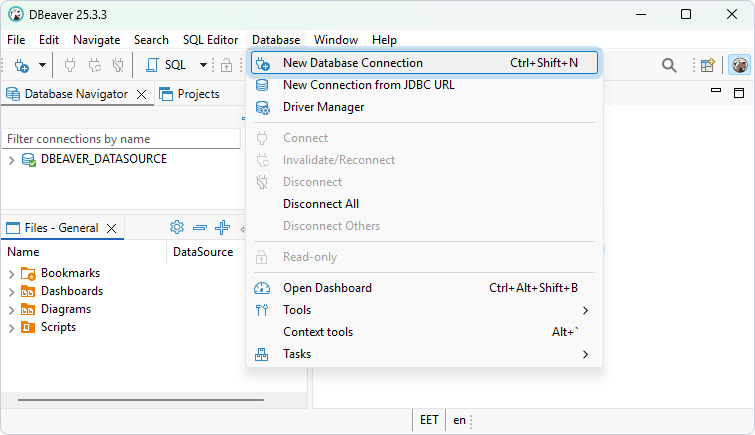Choose Open Dashboard menu entry
Viewport: 755px width, 435px height.
point(424,288)
